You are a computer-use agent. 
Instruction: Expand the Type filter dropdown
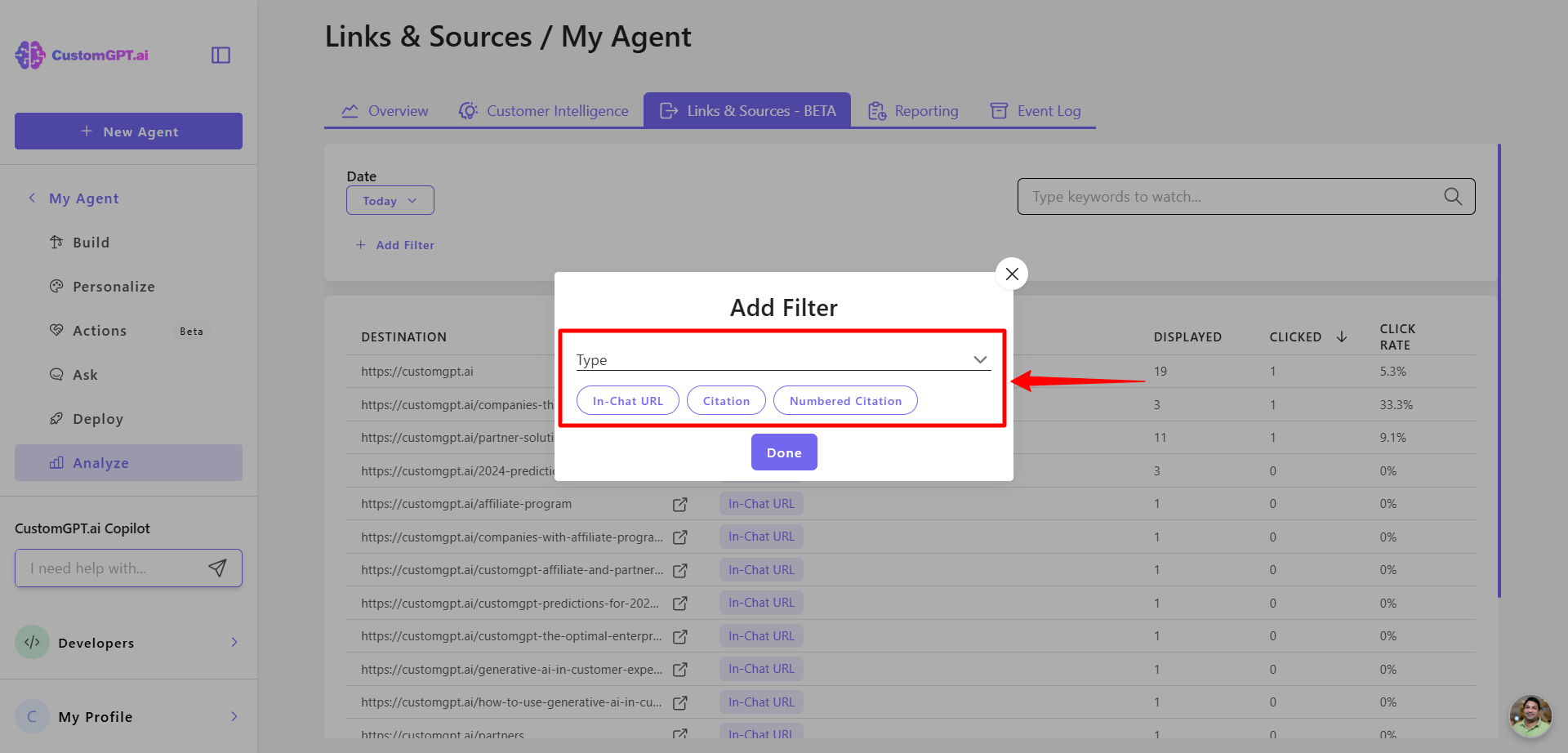pyautogui.click(x=783, y=359)
